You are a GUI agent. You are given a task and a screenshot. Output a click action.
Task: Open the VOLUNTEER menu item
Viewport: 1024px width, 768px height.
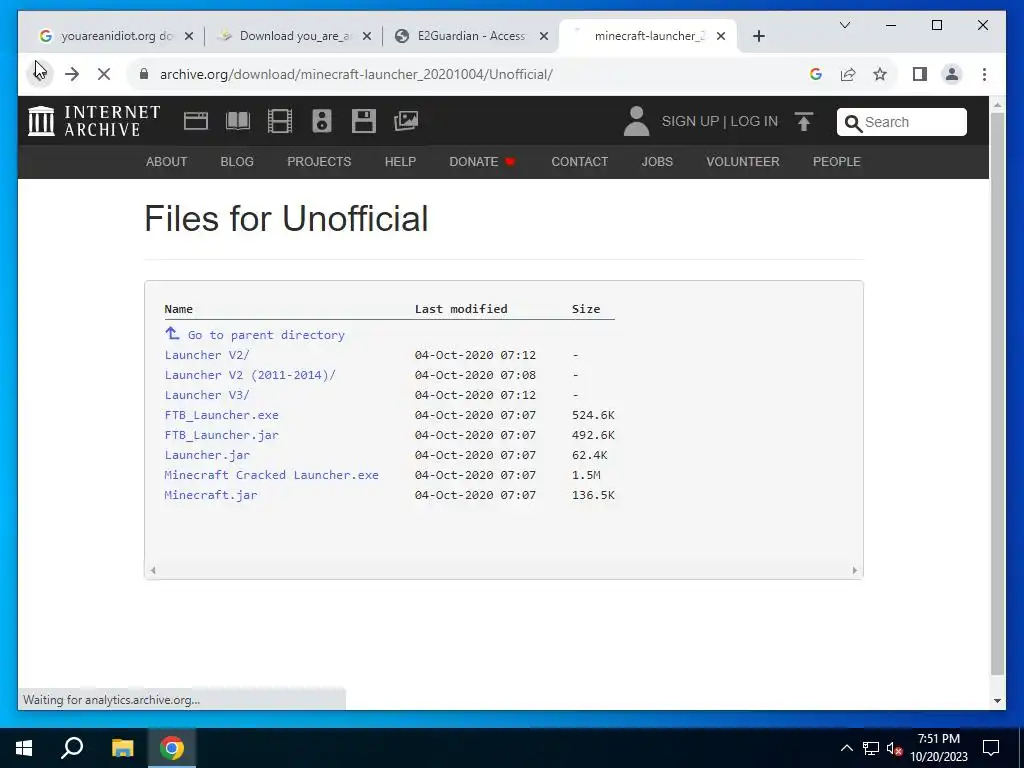pyautogui.click(x=743, y=162)
